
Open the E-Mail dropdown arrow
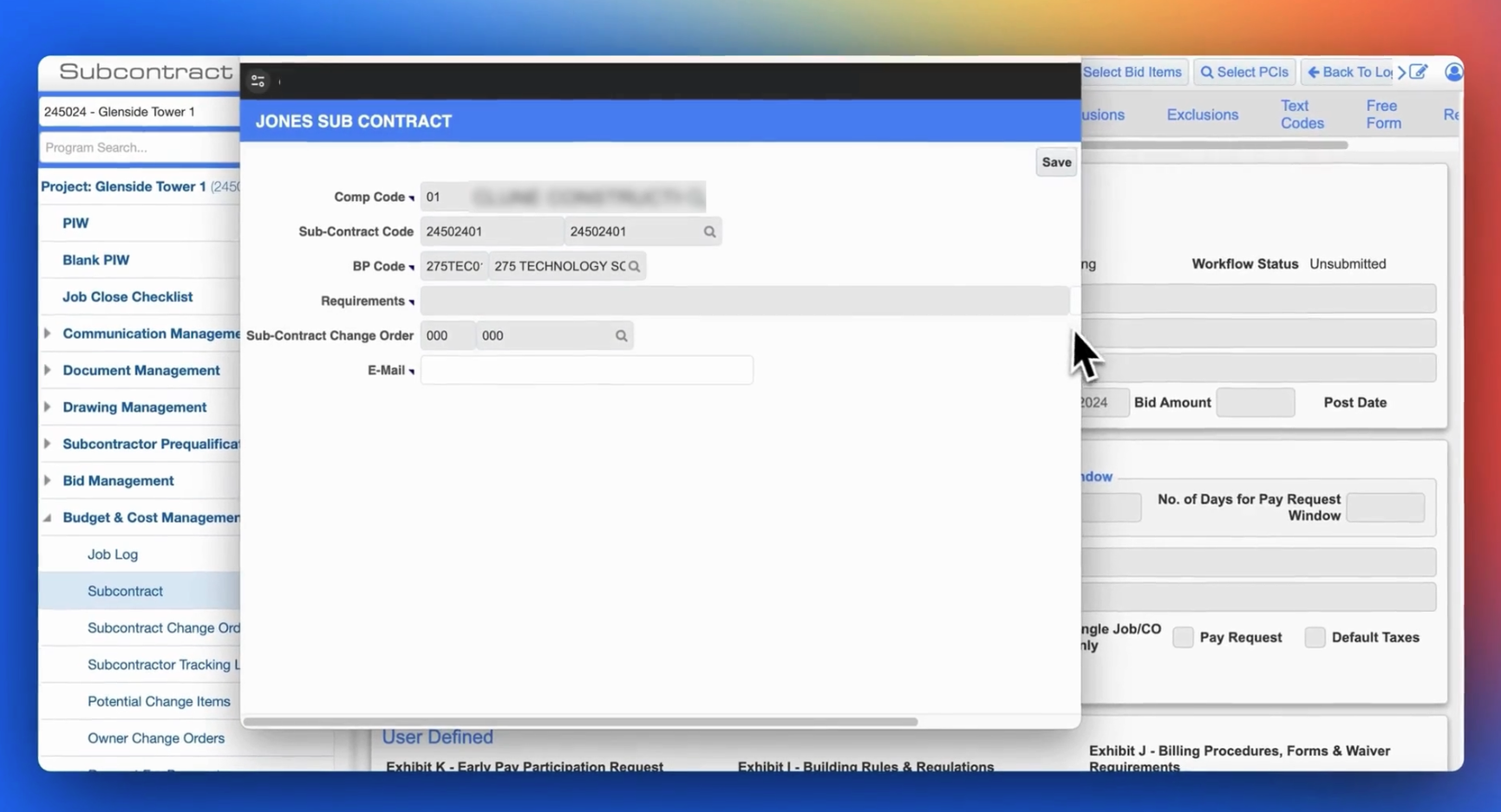coord(412,372)
